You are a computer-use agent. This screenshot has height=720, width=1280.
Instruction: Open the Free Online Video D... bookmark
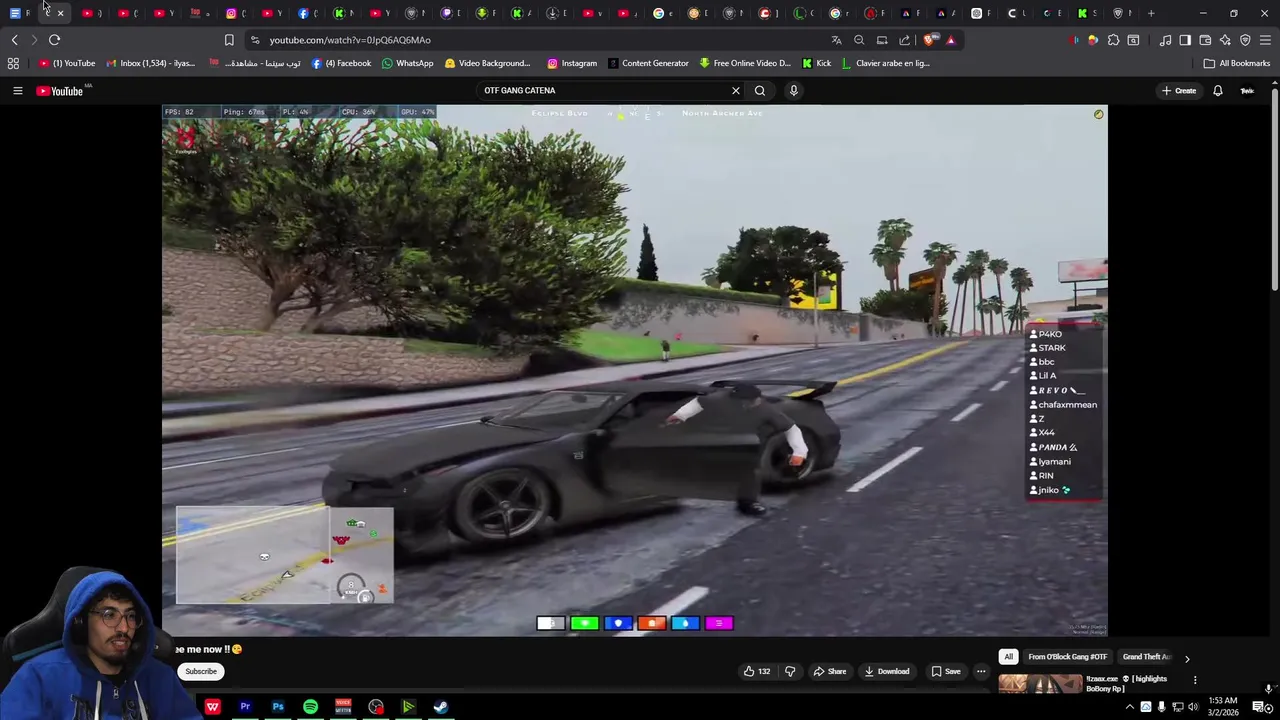click(x=745, y=63)
